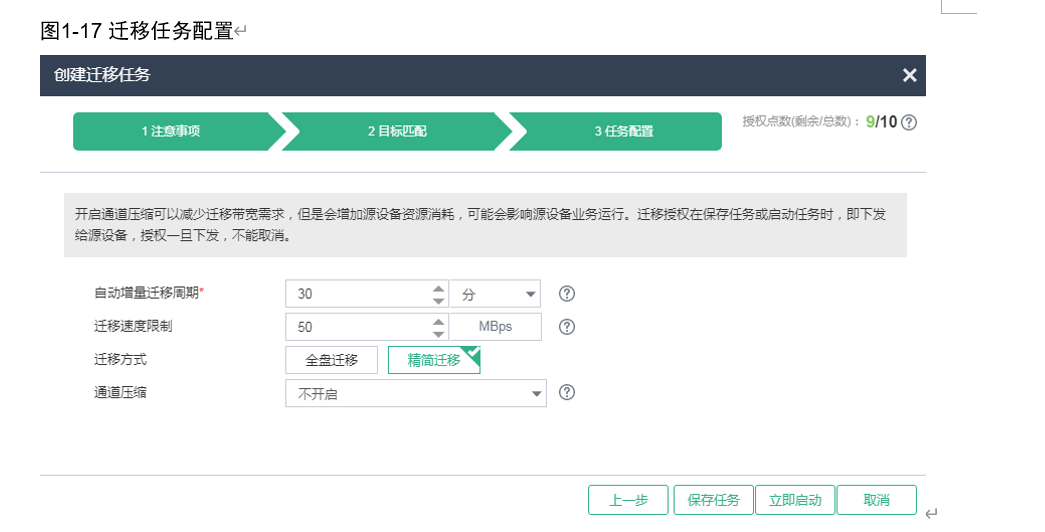Open help icon for 自动增量迁移周期
This screenshot has width=1045, height=532.
566,293
